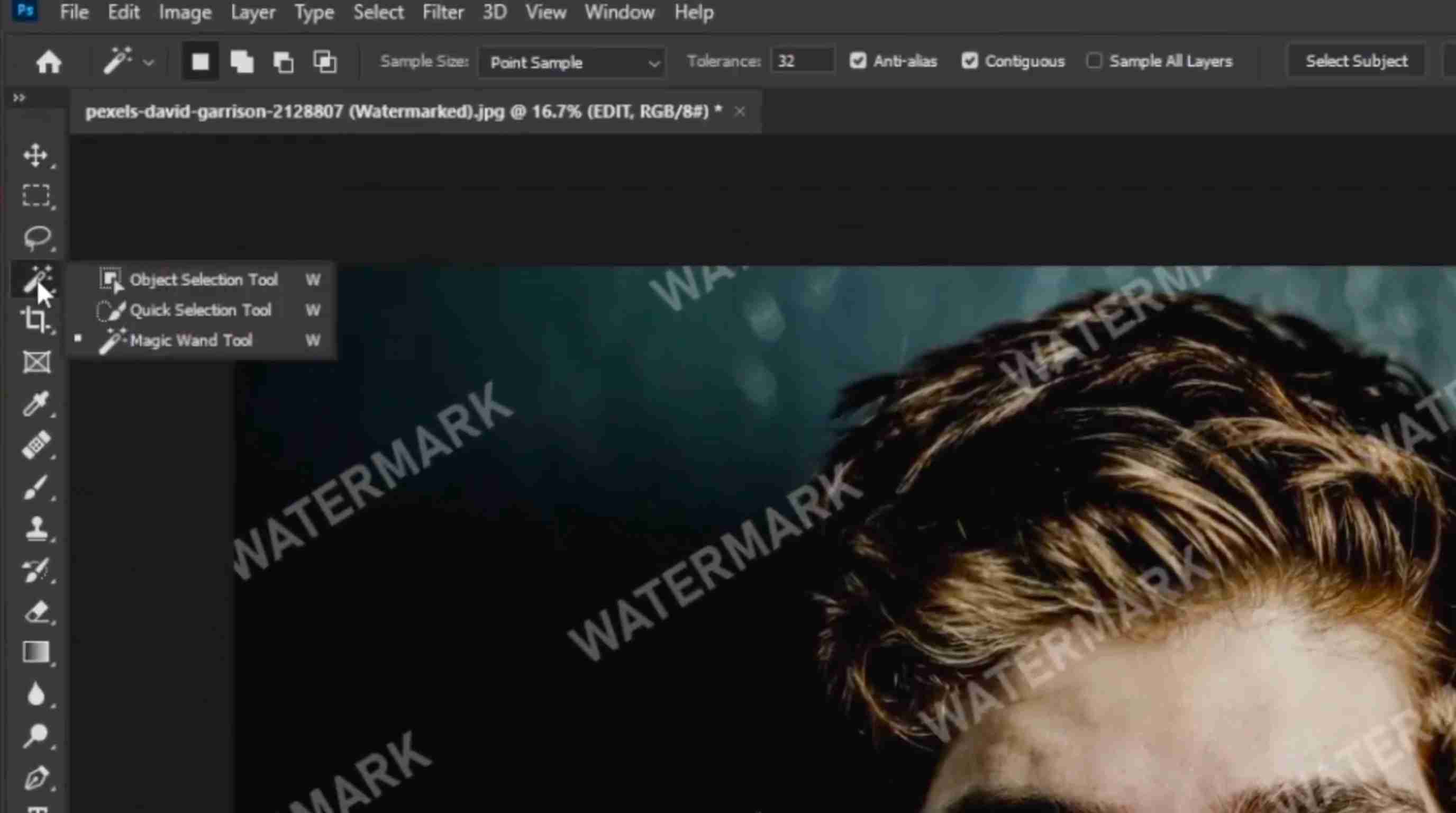The image size is (1456, 813).
Task: Open the File menu
Action: coord(74,12)
